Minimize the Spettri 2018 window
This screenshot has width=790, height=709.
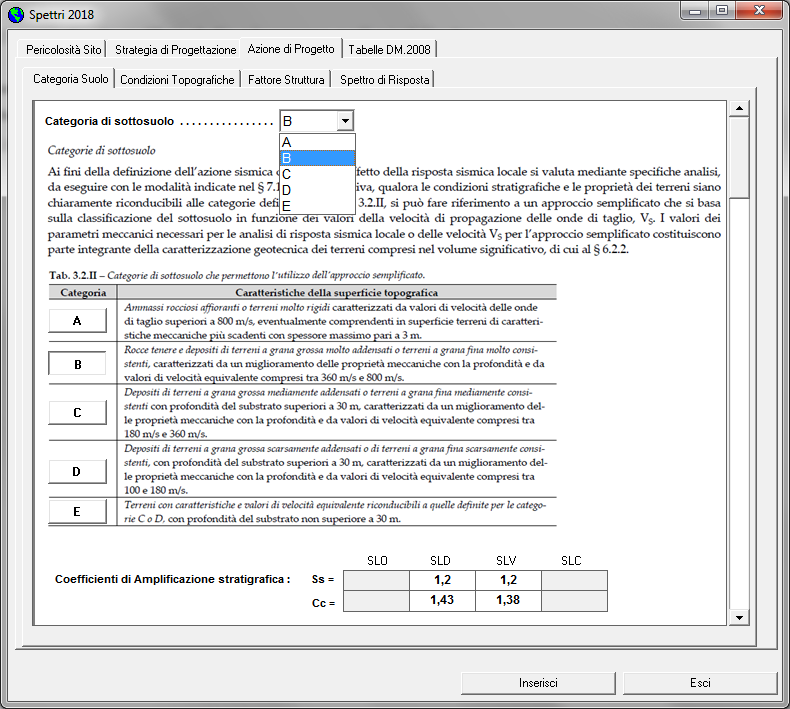tap(695, 11)
